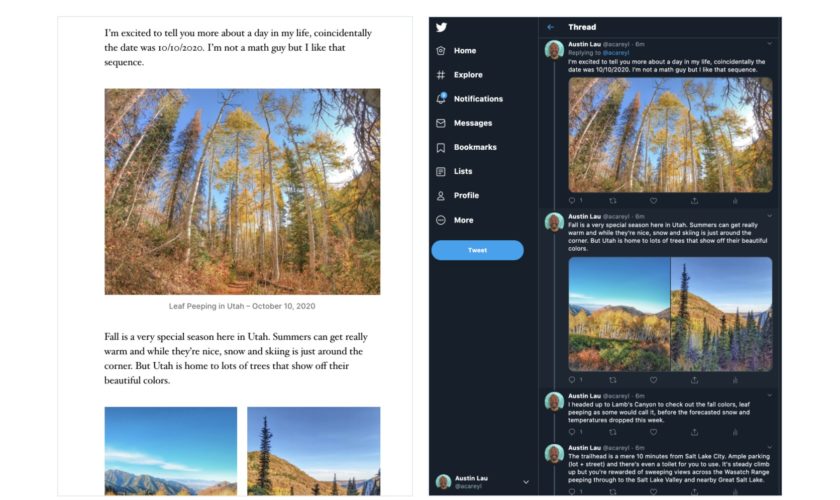Like the tweet about fall season in Utah
The height and width of the screenshot is (500, 840).
pyautogui.click(x=653, y=380)
